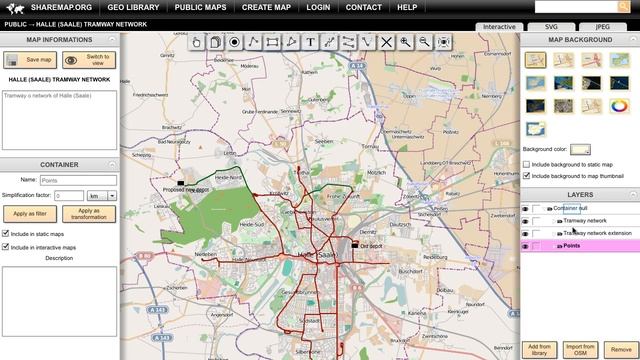
Task: Uncheck Include in static maps
Action: pyautogui.click(x=5, y=233)
